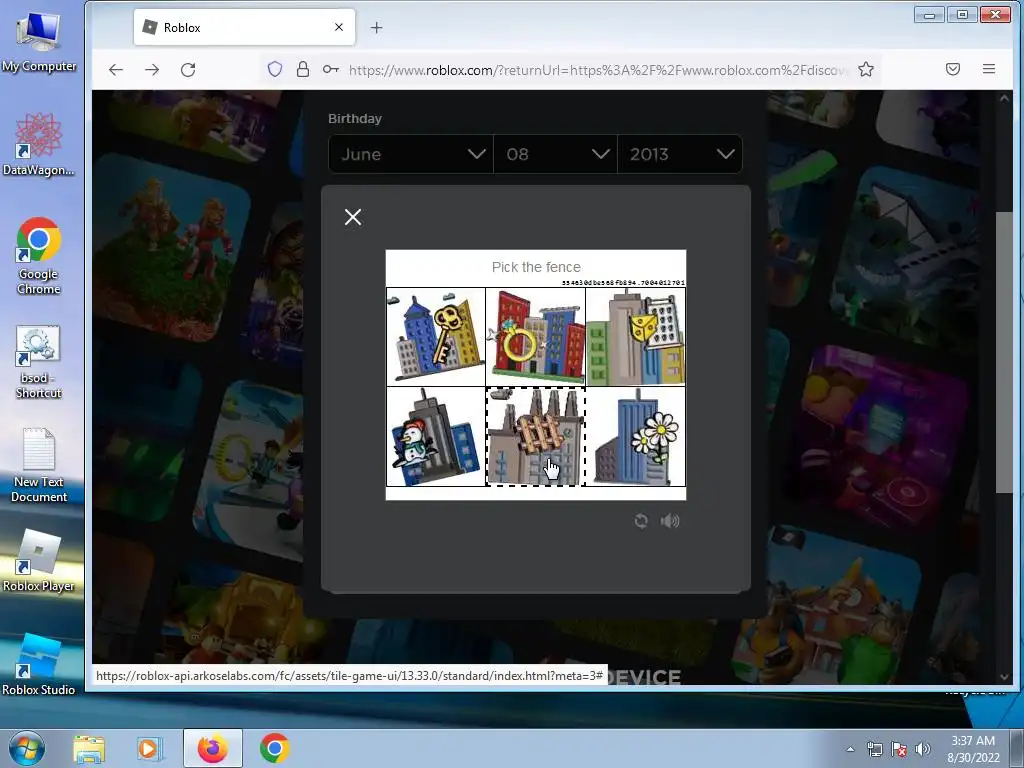The width and height of the screenshot is (1024, 768).
Task: Open a new tab with plus button
Action: coord(376,27)
